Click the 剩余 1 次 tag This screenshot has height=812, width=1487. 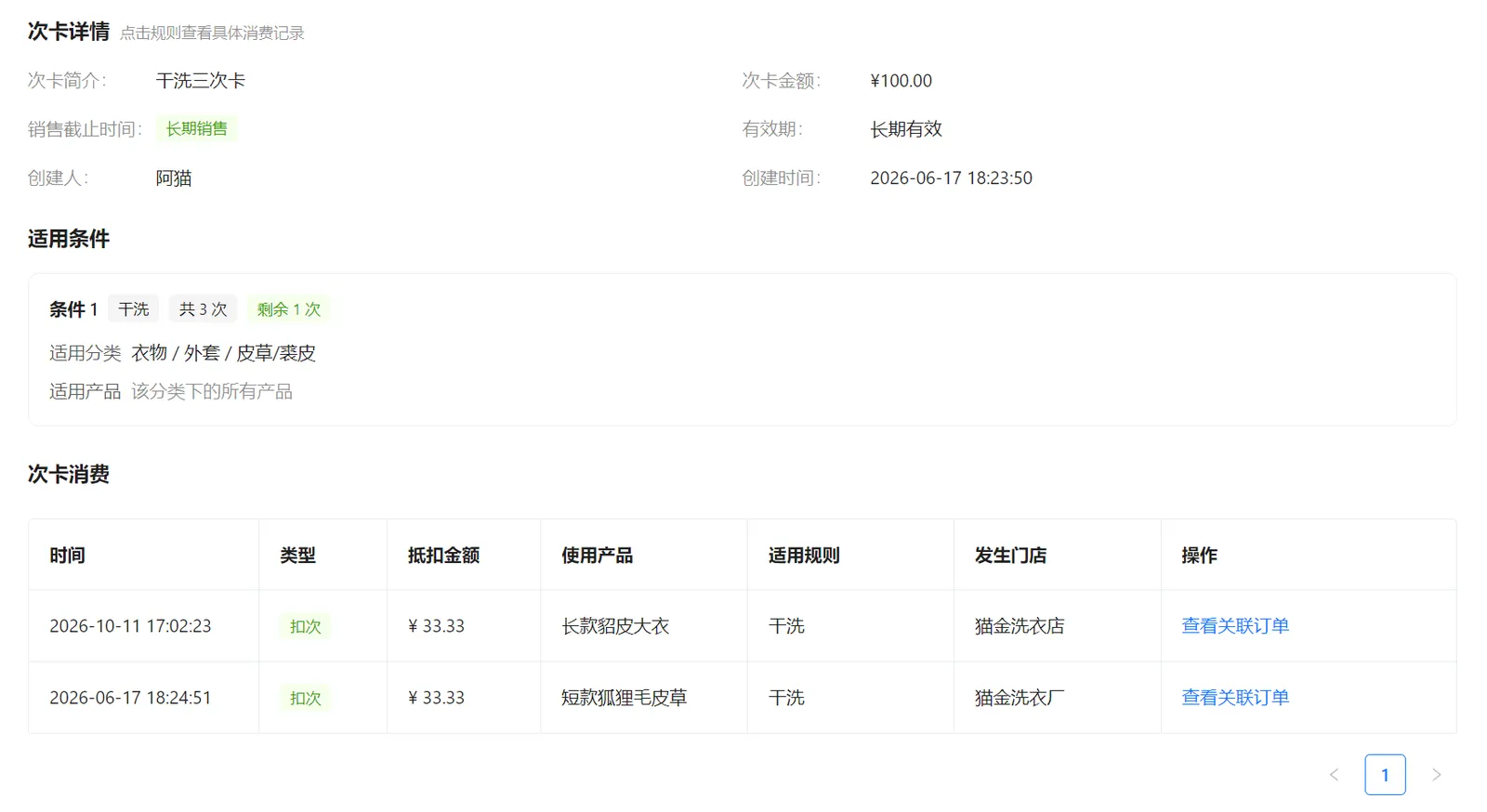coord(289,309)
